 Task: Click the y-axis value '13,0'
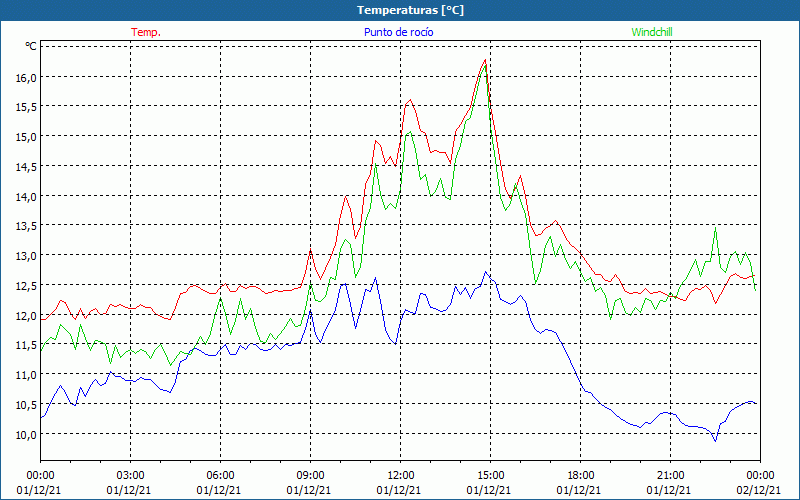pyautogui.click(x=27, y=256)
